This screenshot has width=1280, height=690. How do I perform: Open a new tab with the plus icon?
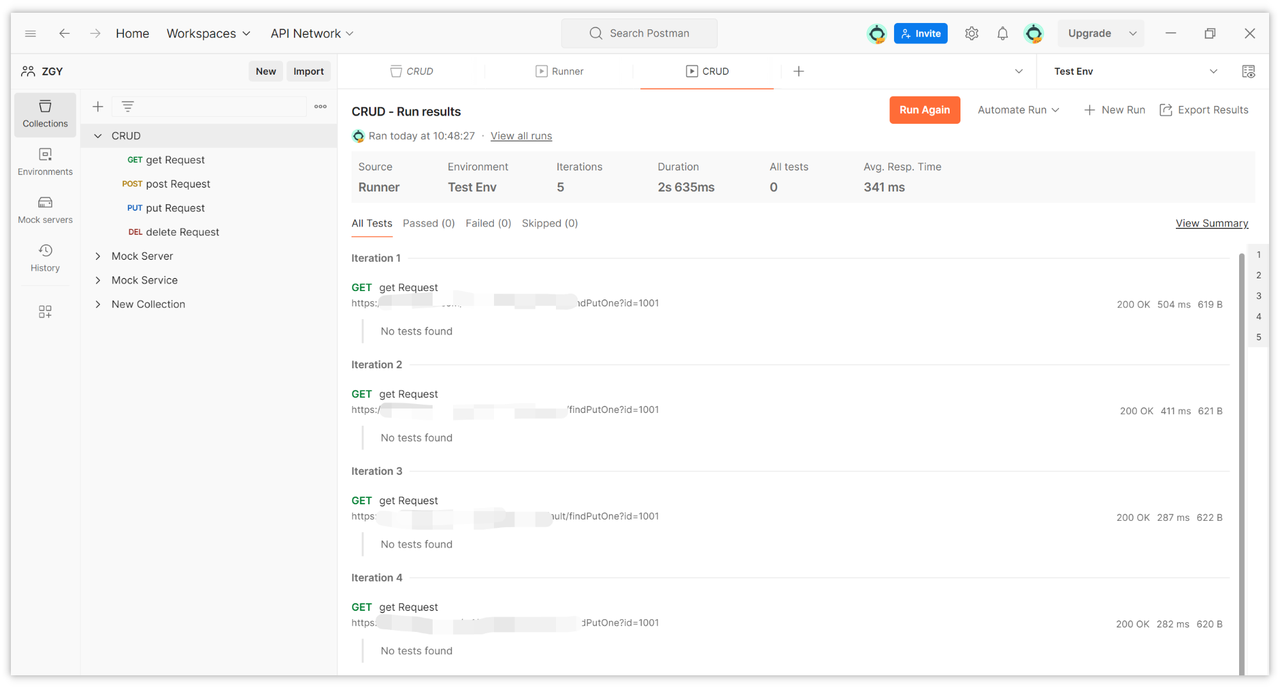pos(799,71)
